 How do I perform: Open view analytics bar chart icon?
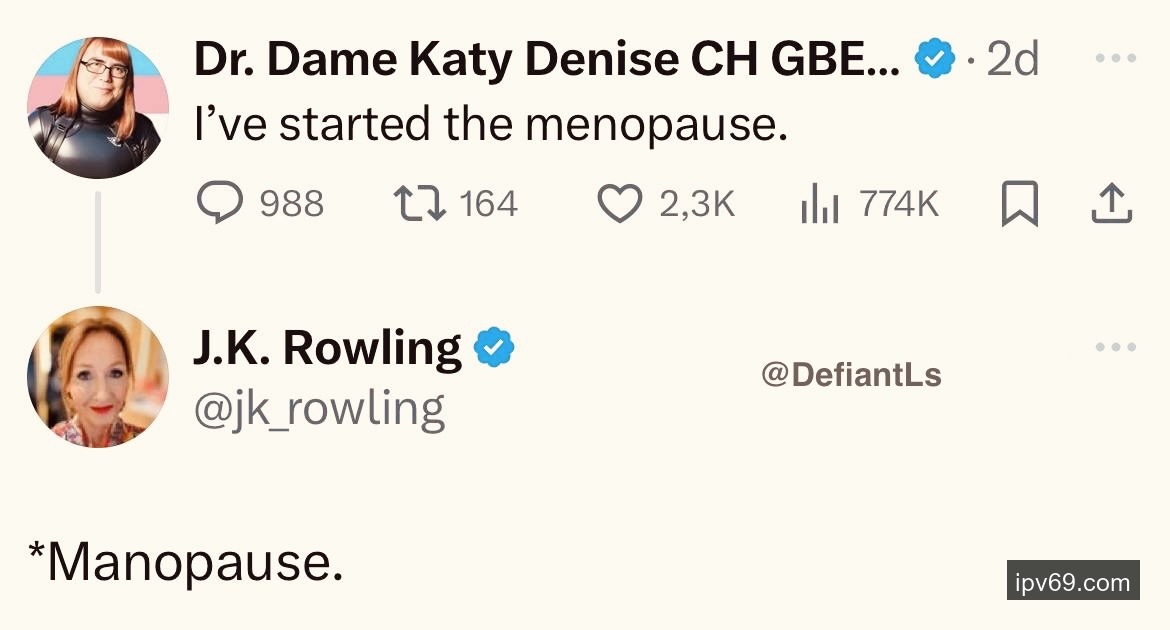819,204
